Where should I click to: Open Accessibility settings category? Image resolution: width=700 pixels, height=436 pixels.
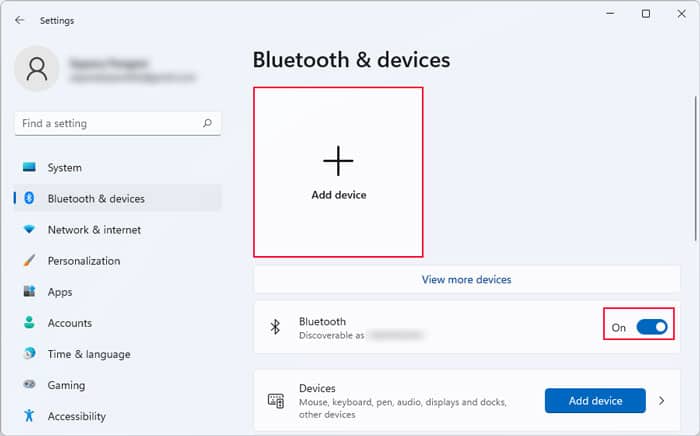point(118,416)
